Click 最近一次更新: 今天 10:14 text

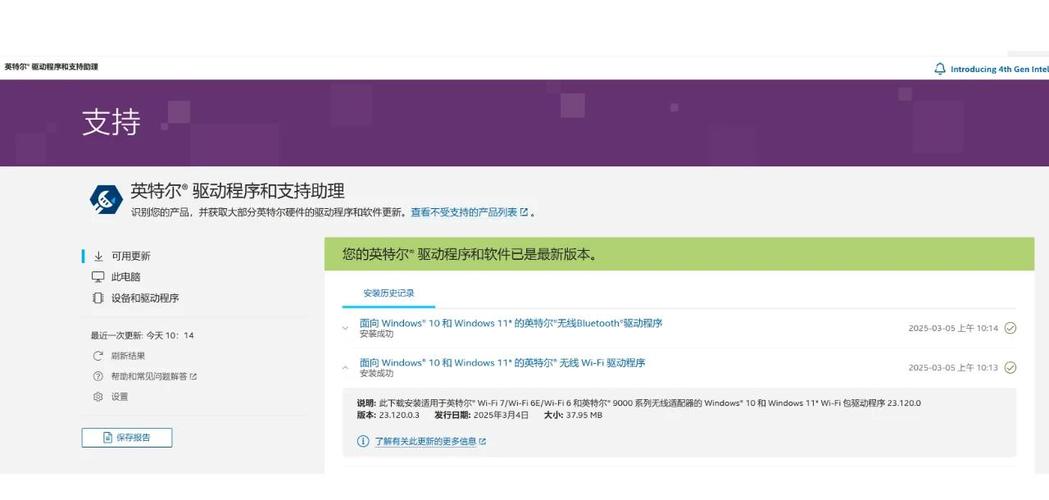pos(142,335)
